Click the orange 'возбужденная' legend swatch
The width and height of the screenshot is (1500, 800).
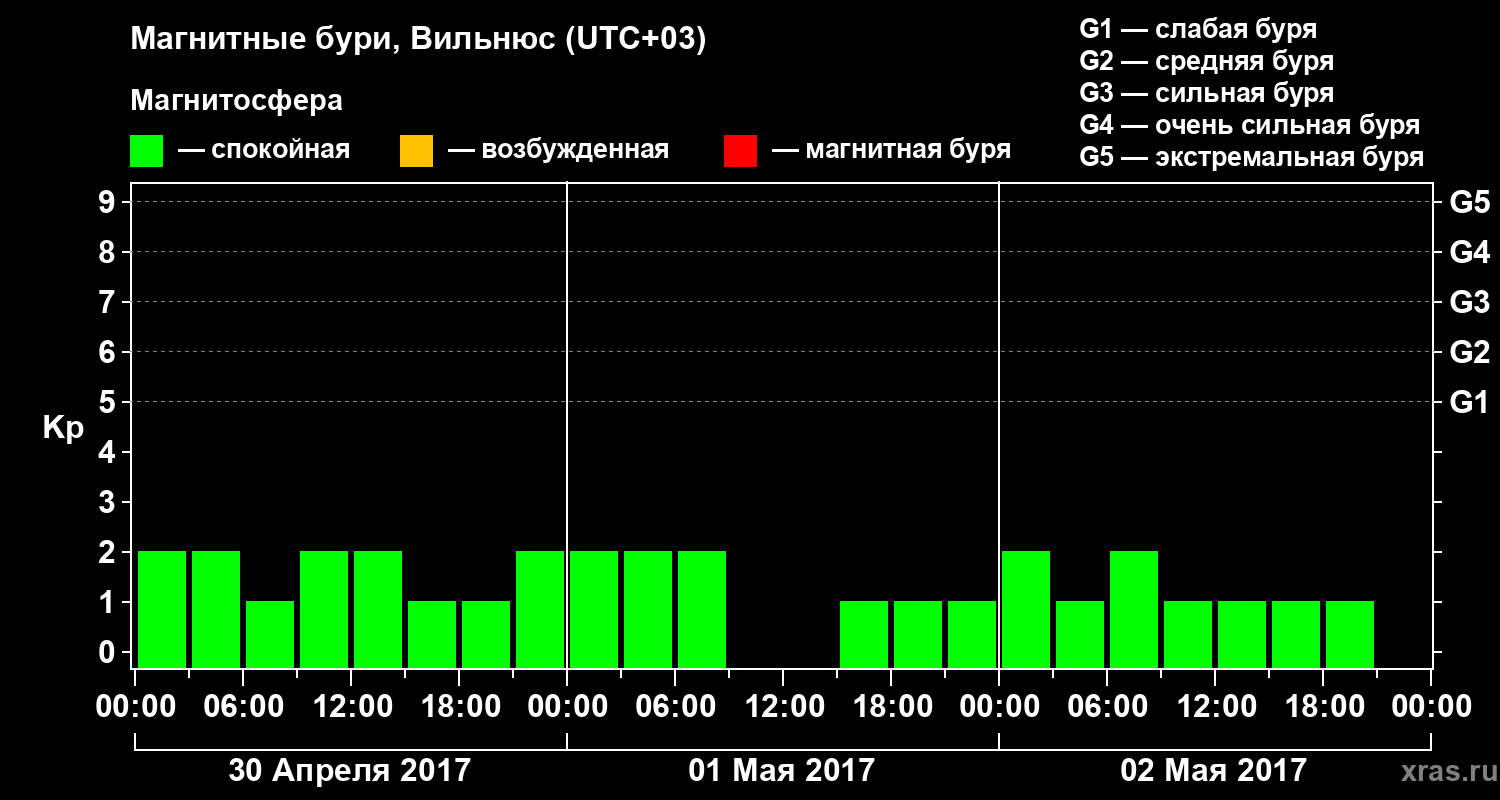click(416, 151)
